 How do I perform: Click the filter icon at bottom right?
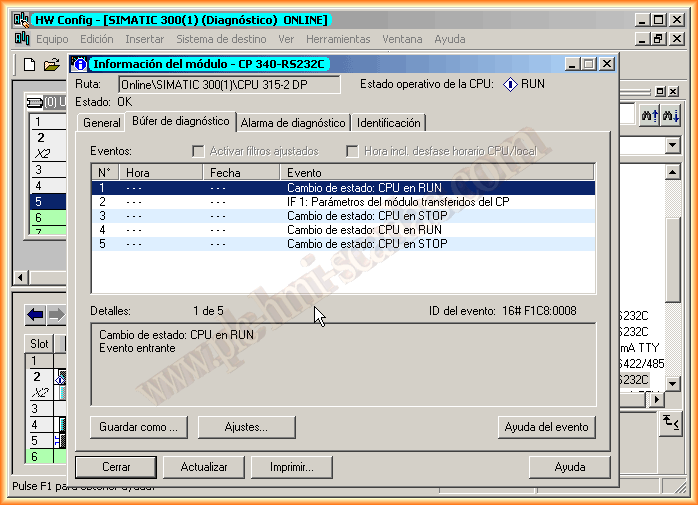point(671,425)
